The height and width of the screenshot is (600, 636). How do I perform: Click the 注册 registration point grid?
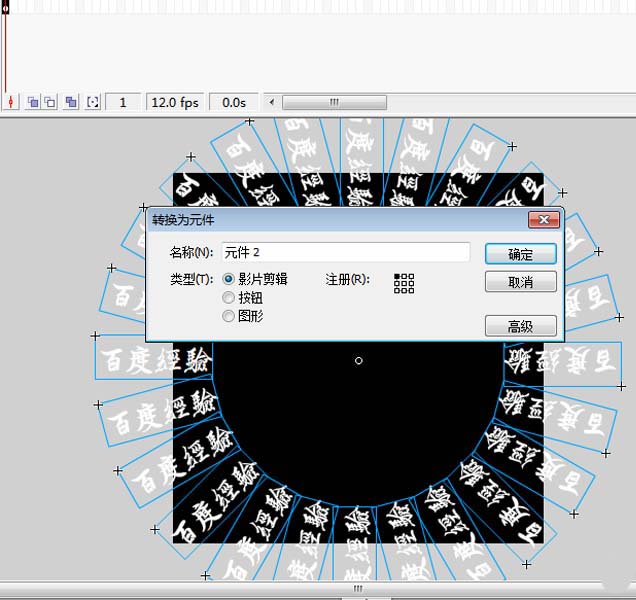click(404, 283)
